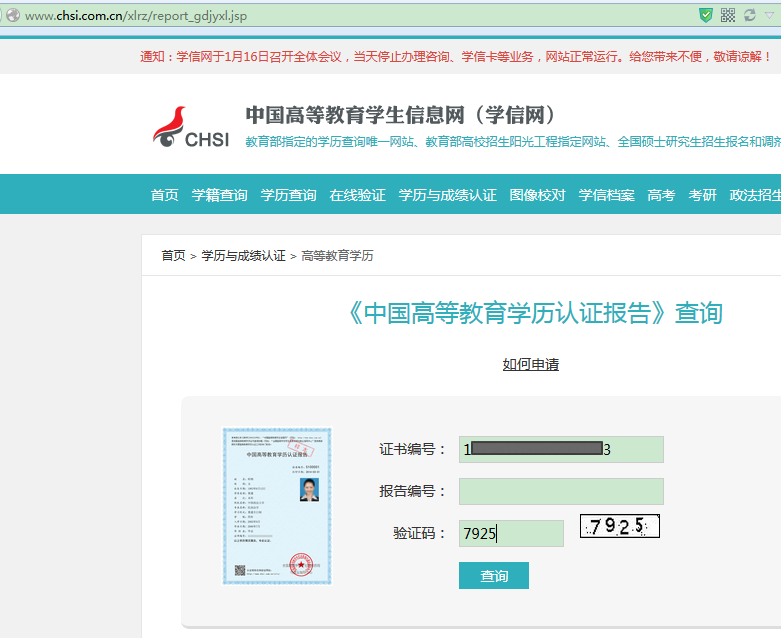Click the 《中国高等教育学历认证报告》查询 heading
Image resolution: width=781 pixels, height=638 pixels.
coord(534,313)
